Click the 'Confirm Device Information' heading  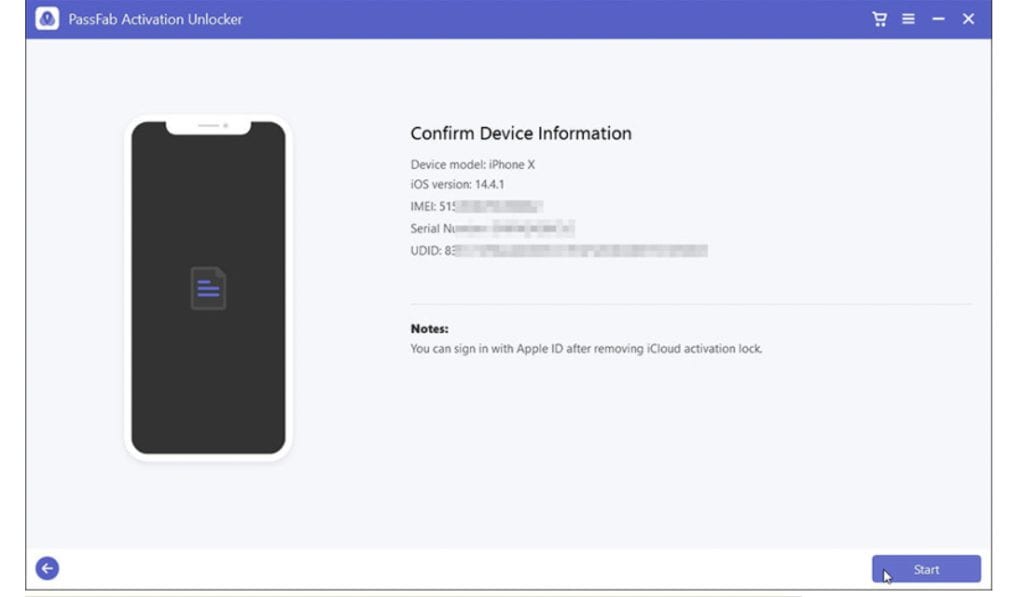click(x=521, y=133)
